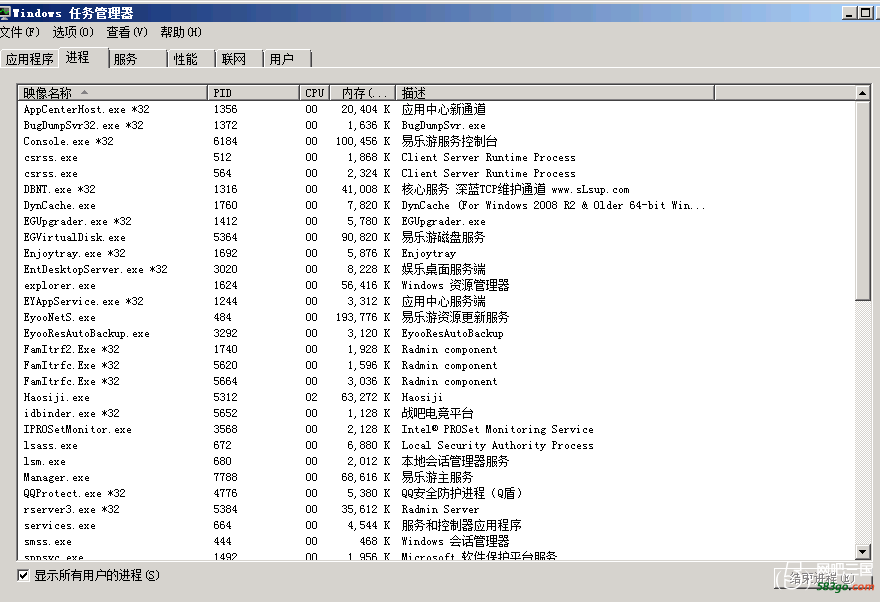Screen dimensions: 880x602
Task: Click the 易乐游磁盘服务 description
Action: click(x=443, y=237)
